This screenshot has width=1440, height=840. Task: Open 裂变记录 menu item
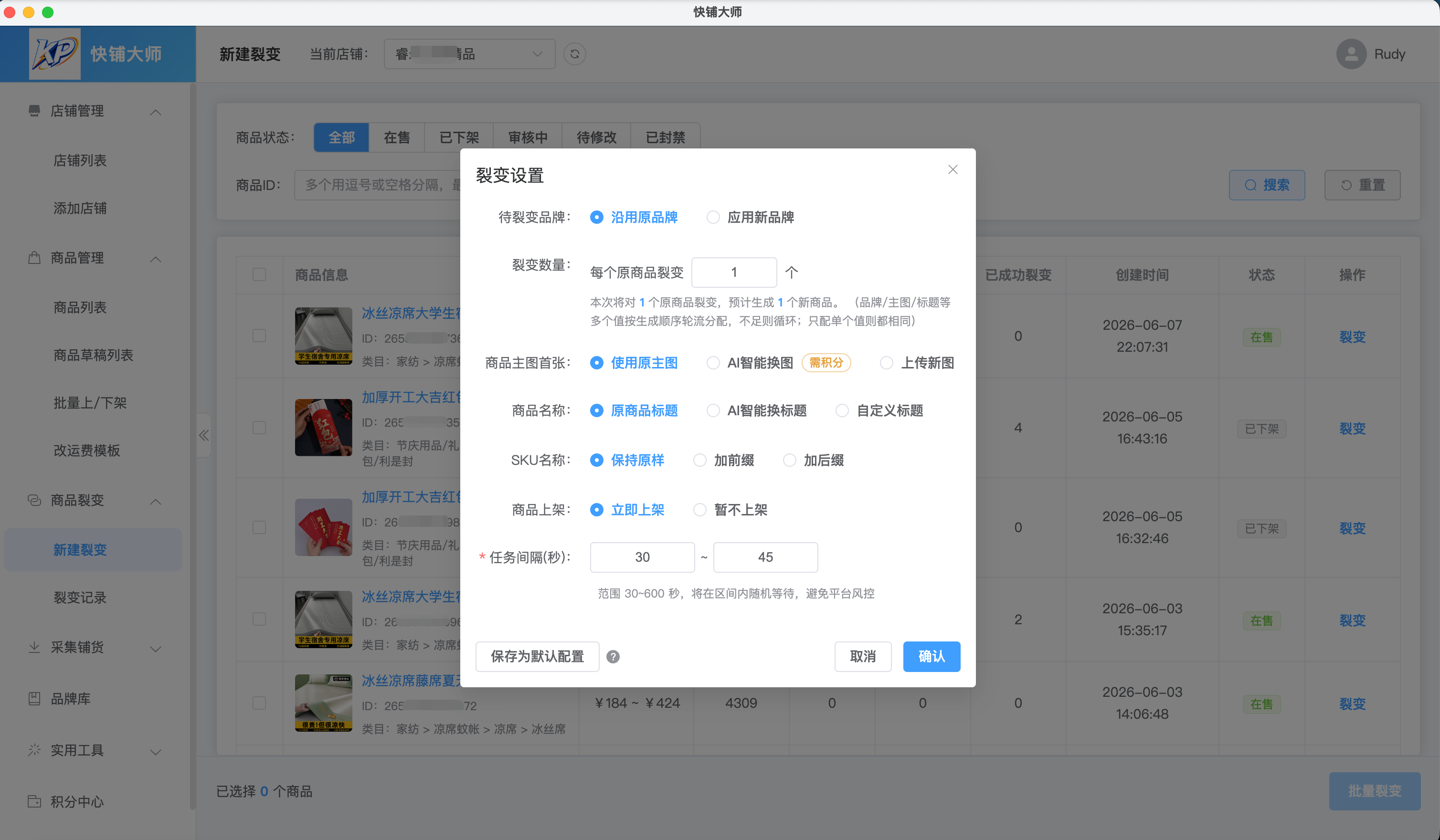tap(80, 598)
